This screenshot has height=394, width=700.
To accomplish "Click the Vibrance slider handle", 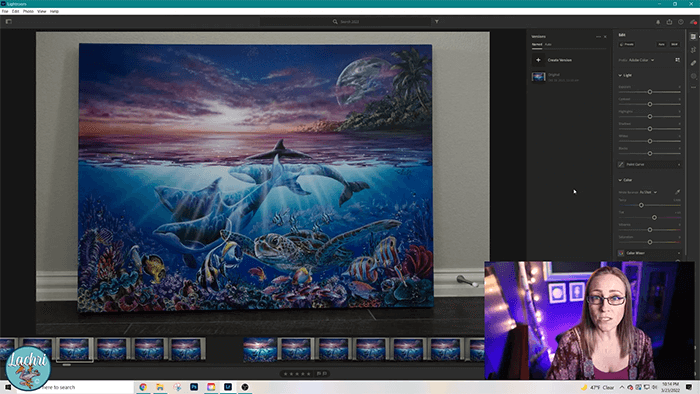I will [x=650, y=230].
